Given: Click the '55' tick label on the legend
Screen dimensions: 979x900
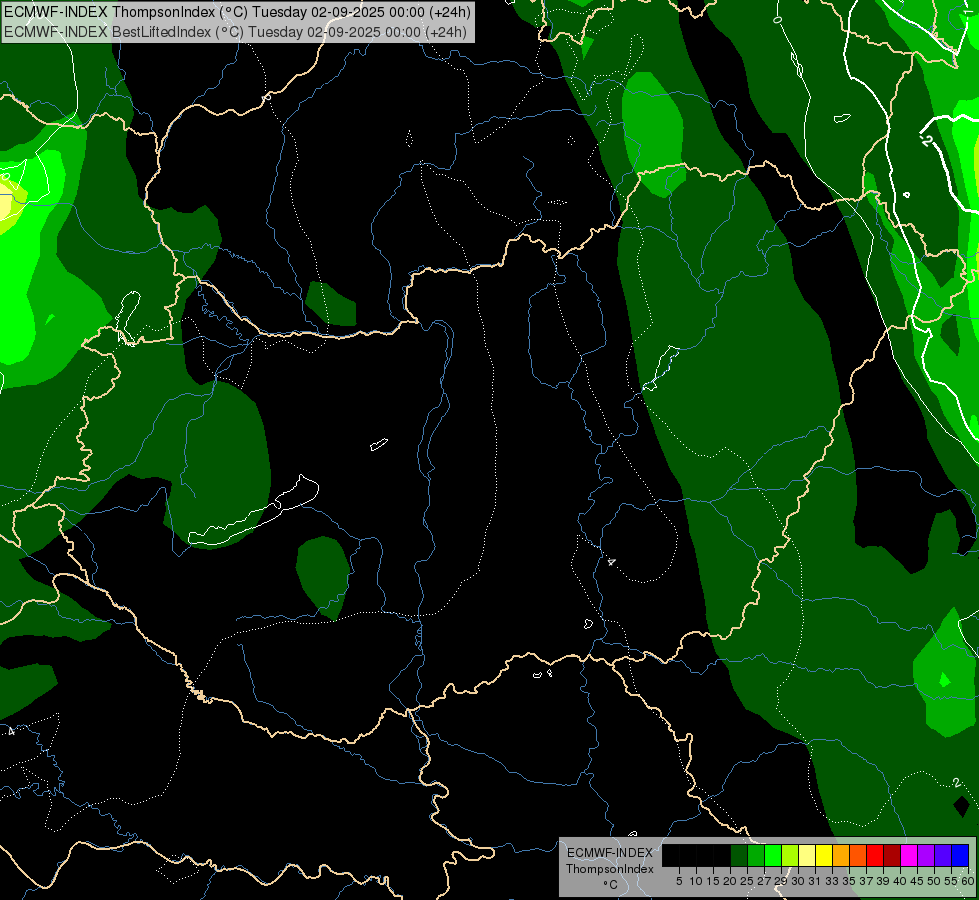Looking at the screenshot, I should [952, 881].
